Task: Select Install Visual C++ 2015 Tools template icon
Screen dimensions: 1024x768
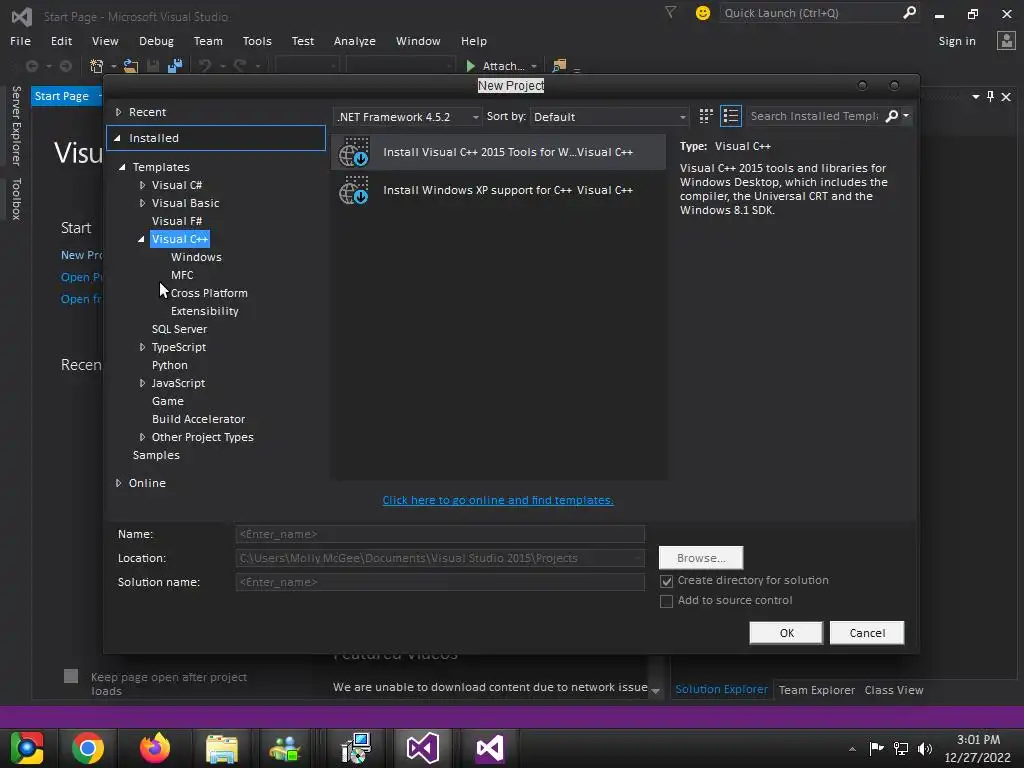Action: tap(353, 152)
